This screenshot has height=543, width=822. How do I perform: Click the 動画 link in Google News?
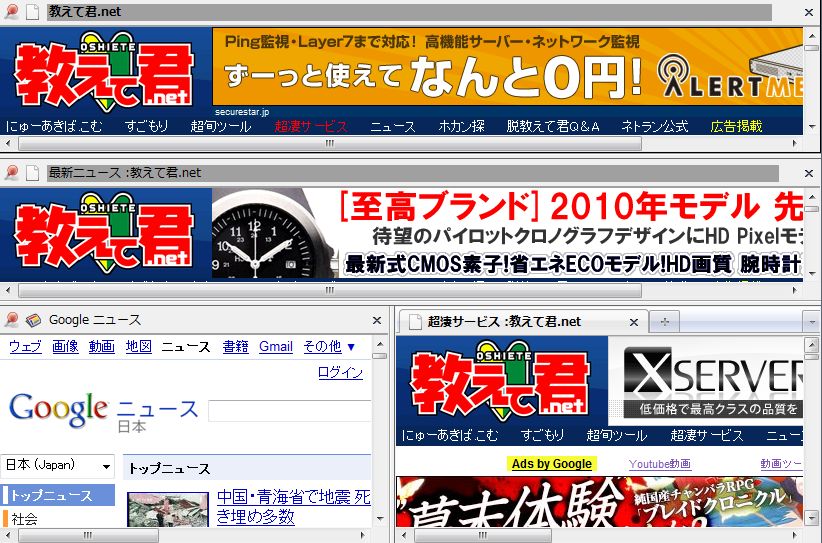click(101, 346)
